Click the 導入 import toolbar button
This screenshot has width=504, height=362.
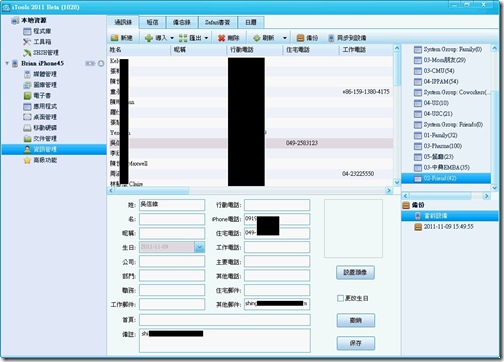[156, 38]
